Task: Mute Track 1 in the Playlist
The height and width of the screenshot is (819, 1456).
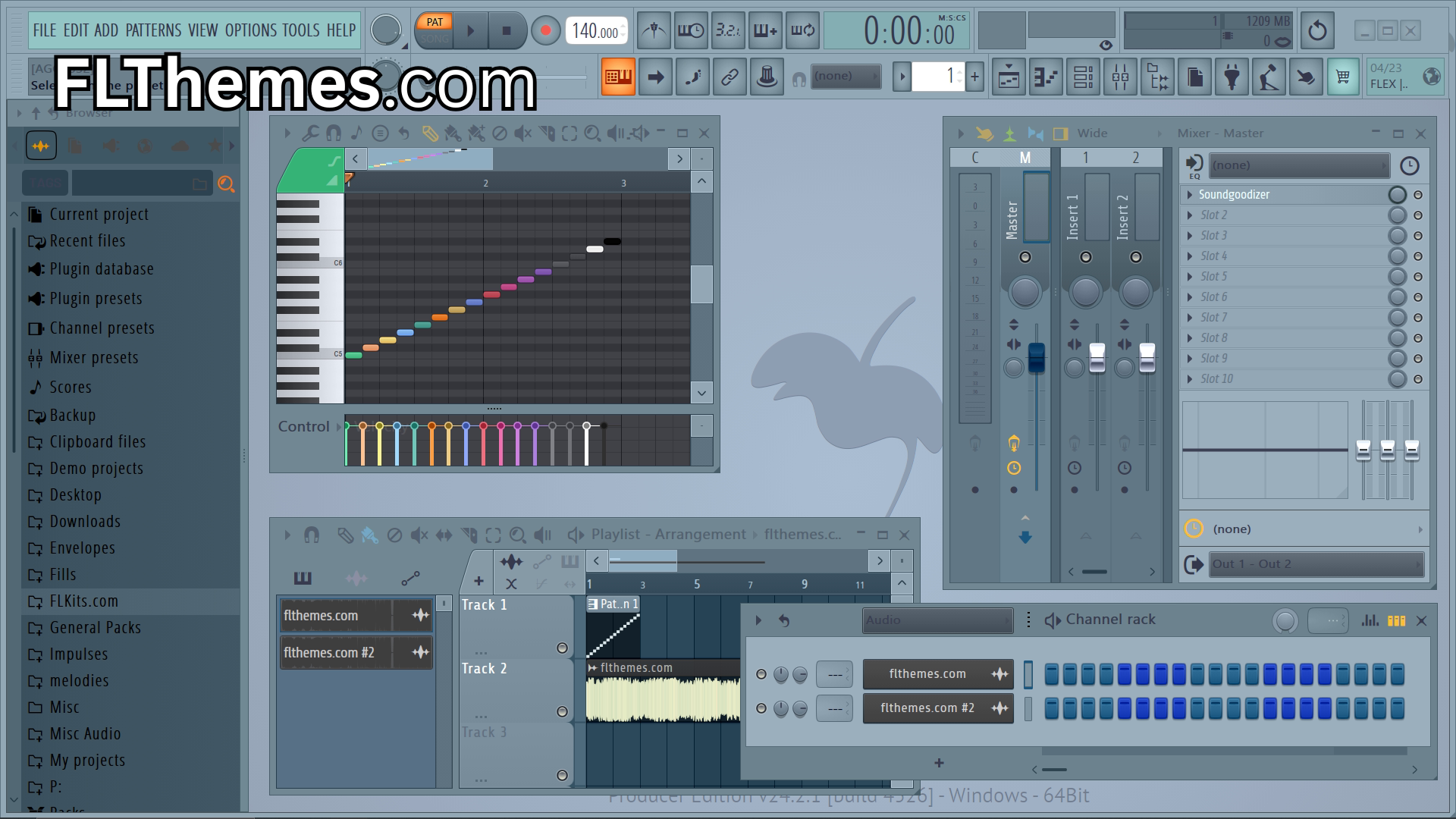Action: [x=562, y=648]
